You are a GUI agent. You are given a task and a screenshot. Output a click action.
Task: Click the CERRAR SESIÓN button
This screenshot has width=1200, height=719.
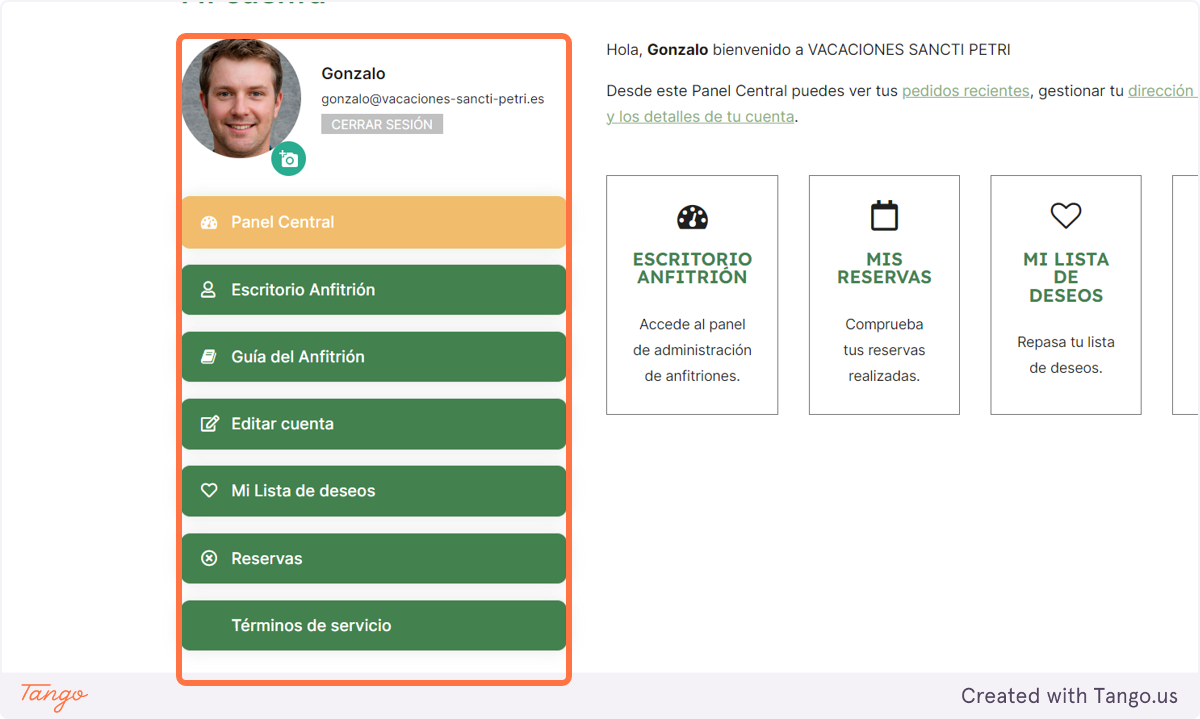click(382, 124)
